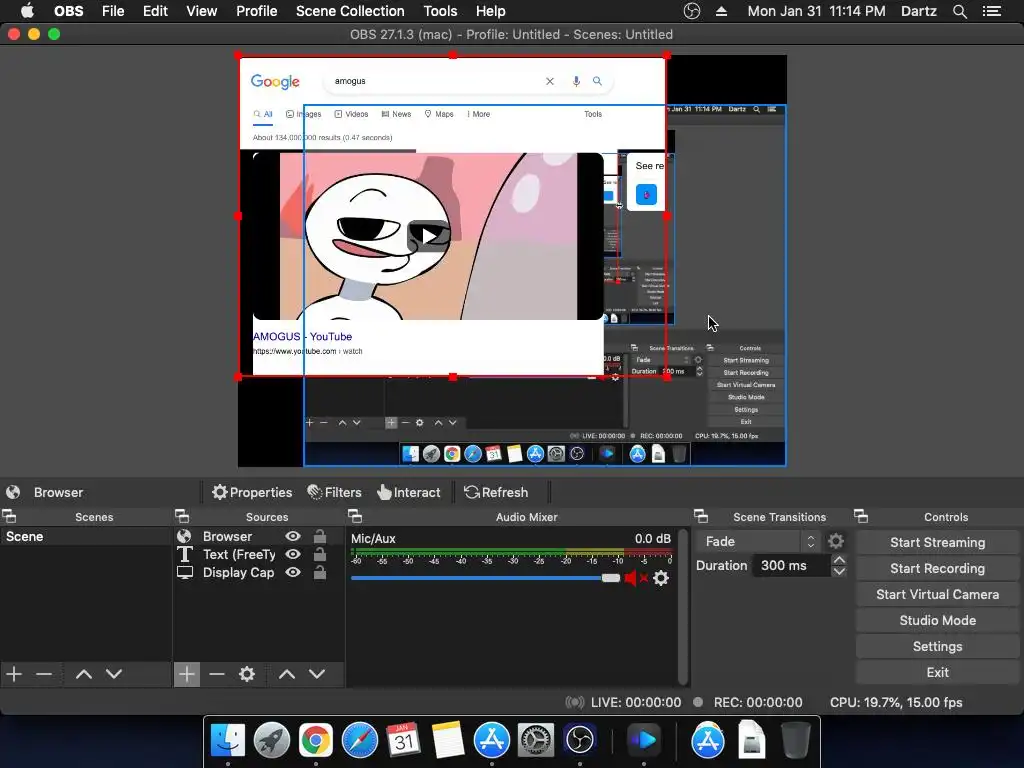Toggle visibility of Browser source
Image resolution: width=1024 pixels, height=768 pixels.
click(293, 536)
